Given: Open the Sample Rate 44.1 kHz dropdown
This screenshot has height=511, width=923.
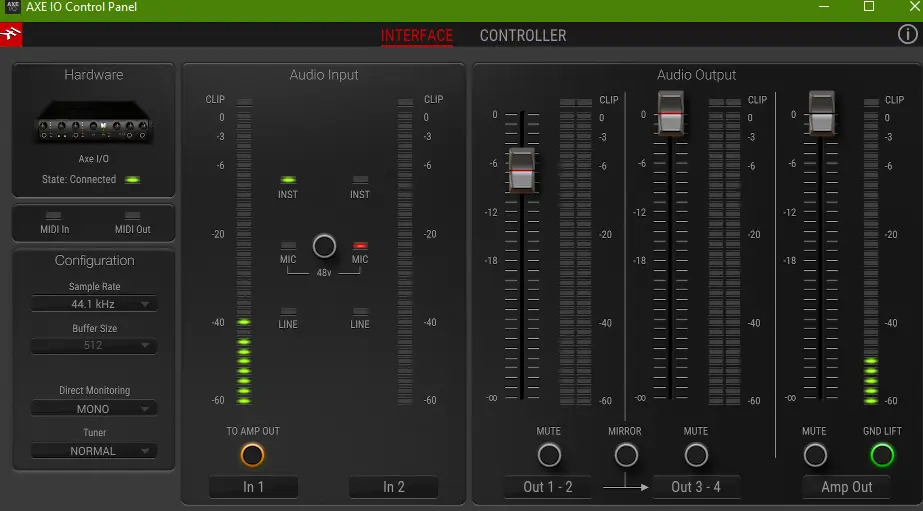Looking at the screenshot, I should click(94, 304).
